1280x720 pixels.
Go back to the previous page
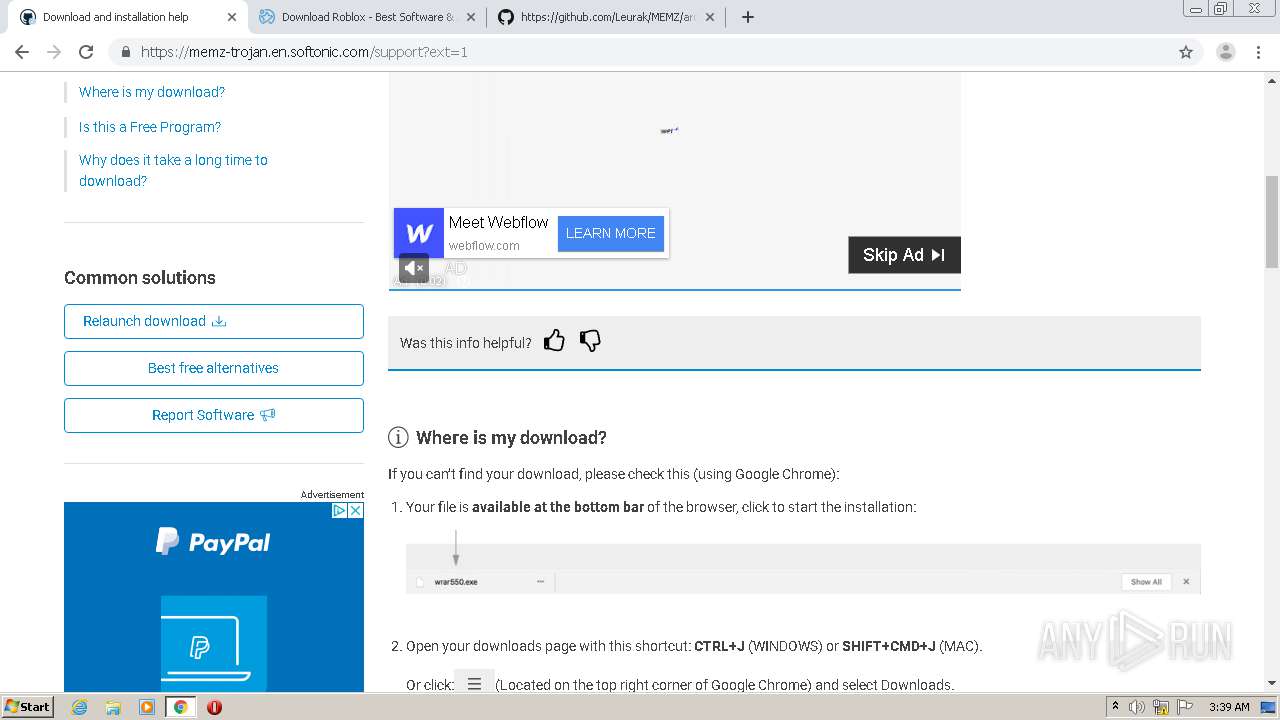click(x=22, y=52)
